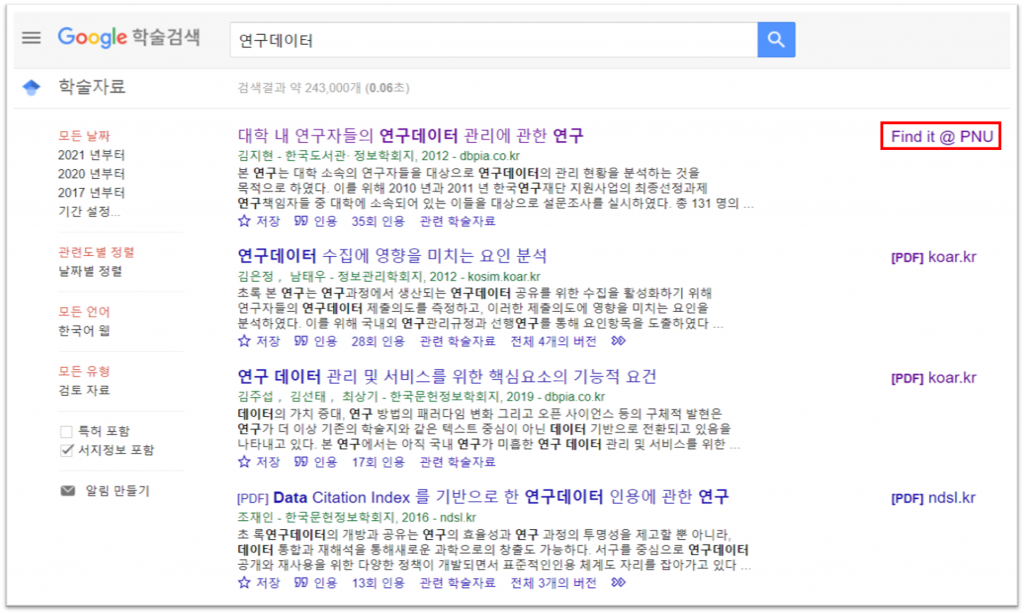Uncheck the 서지정보 포함 checkbox

67,450
